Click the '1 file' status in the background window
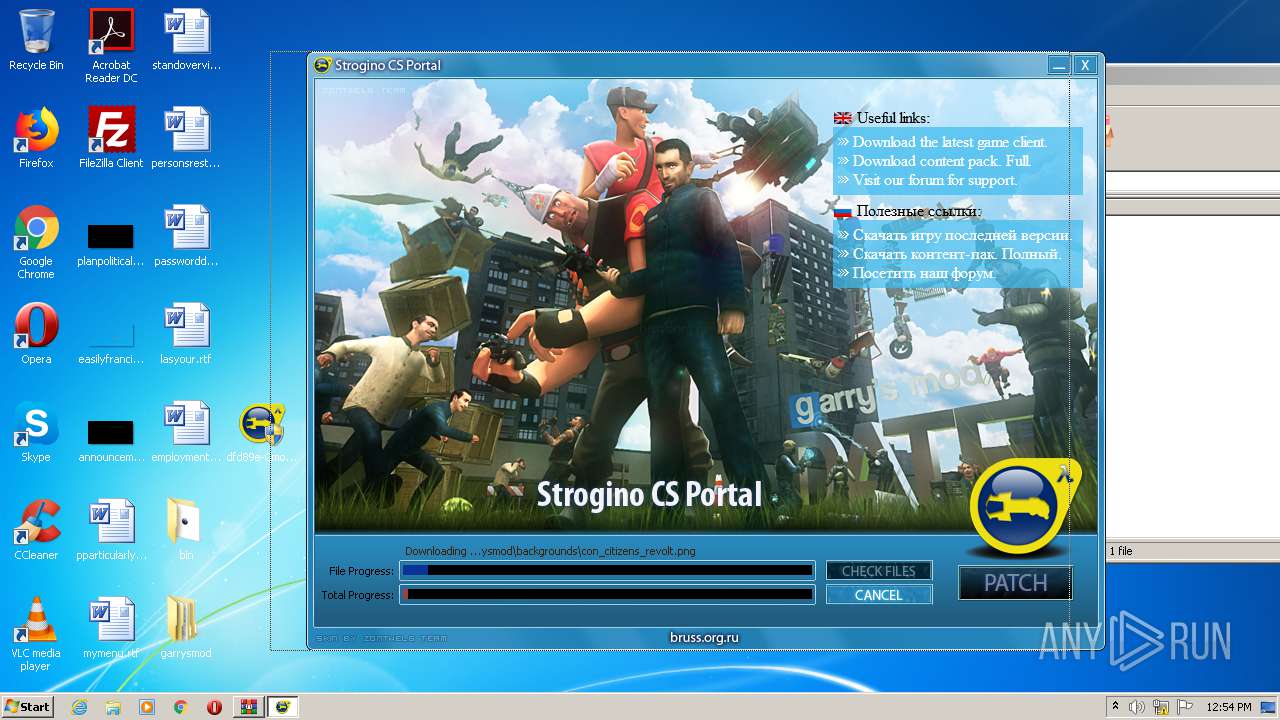This screenshot has height=720, width=1280. pyautogui.click(x=1121, y=551)
